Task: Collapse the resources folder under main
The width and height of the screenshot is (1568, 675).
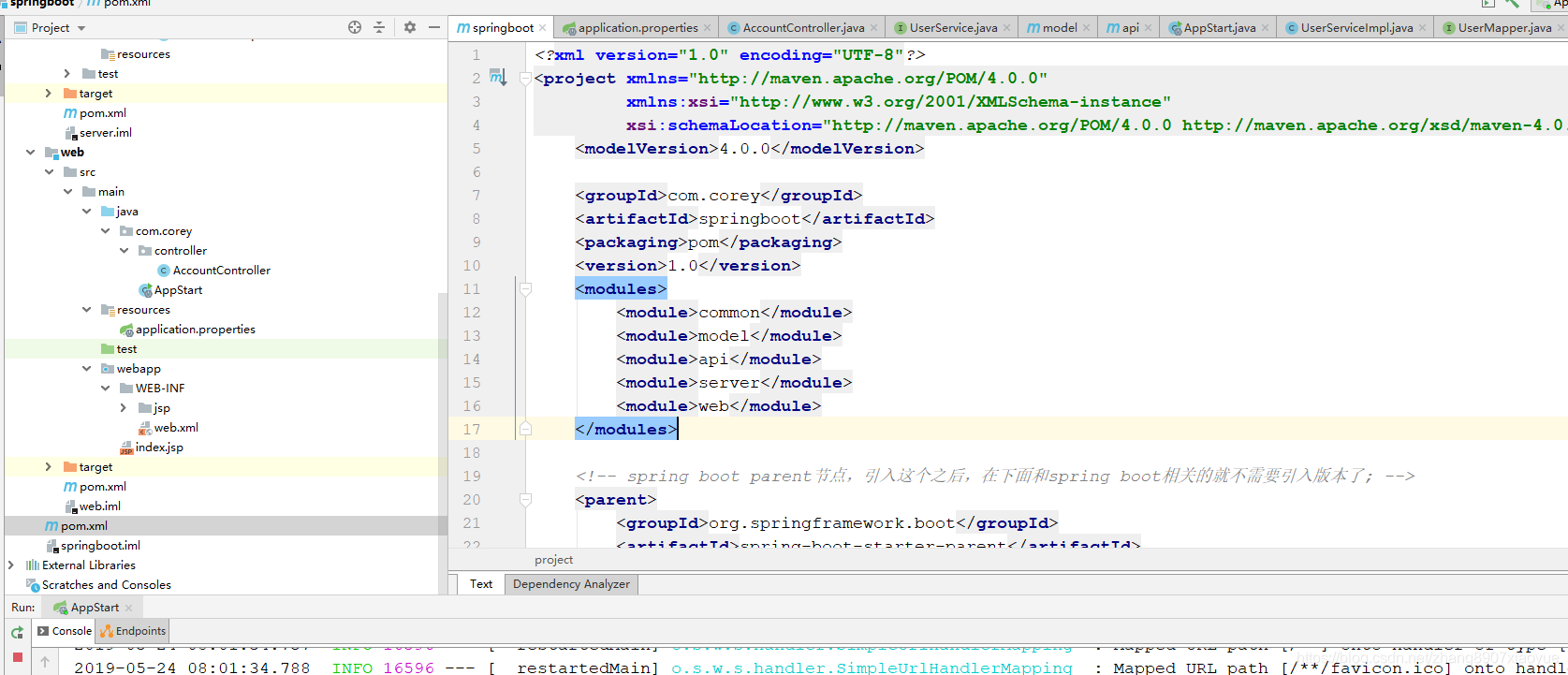Action: [86, 310]
